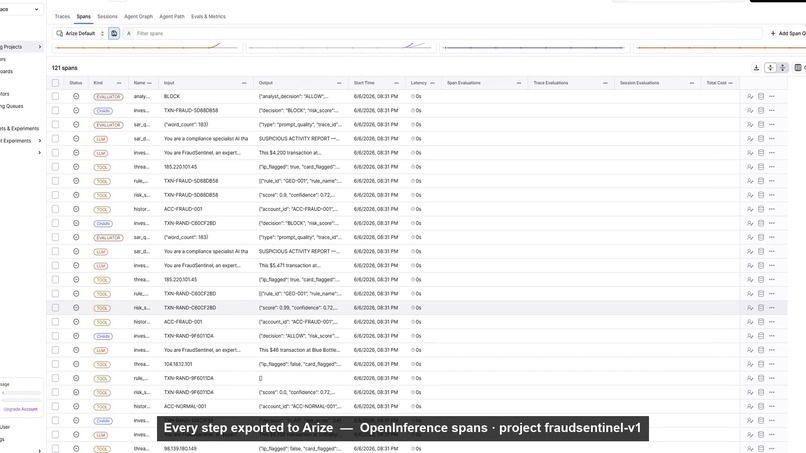
Task: Click the Add Span button
Action: coord(788,33)
